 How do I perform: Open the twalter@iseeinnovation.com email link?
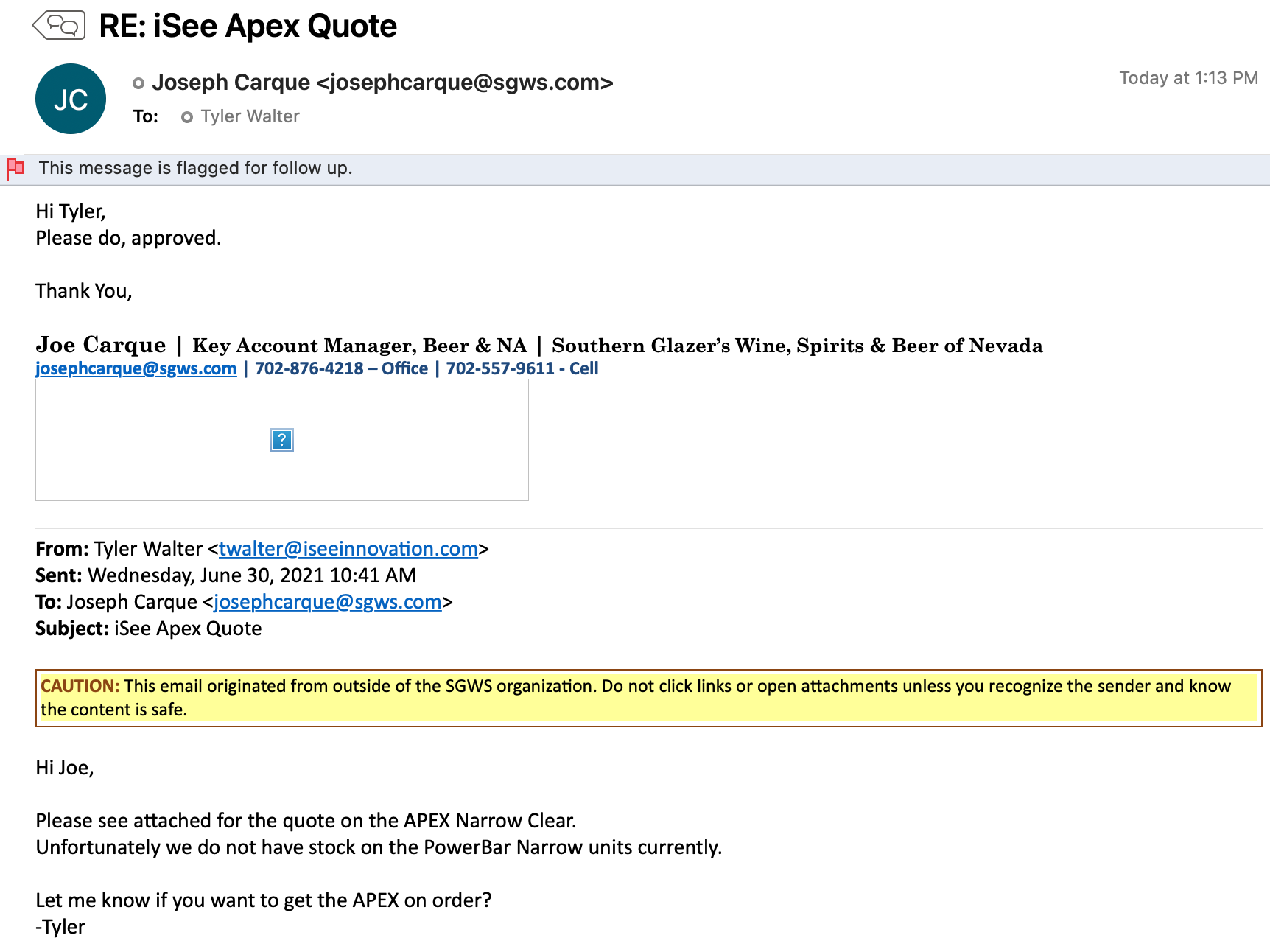pyautogui.click(x=348, y=549)
